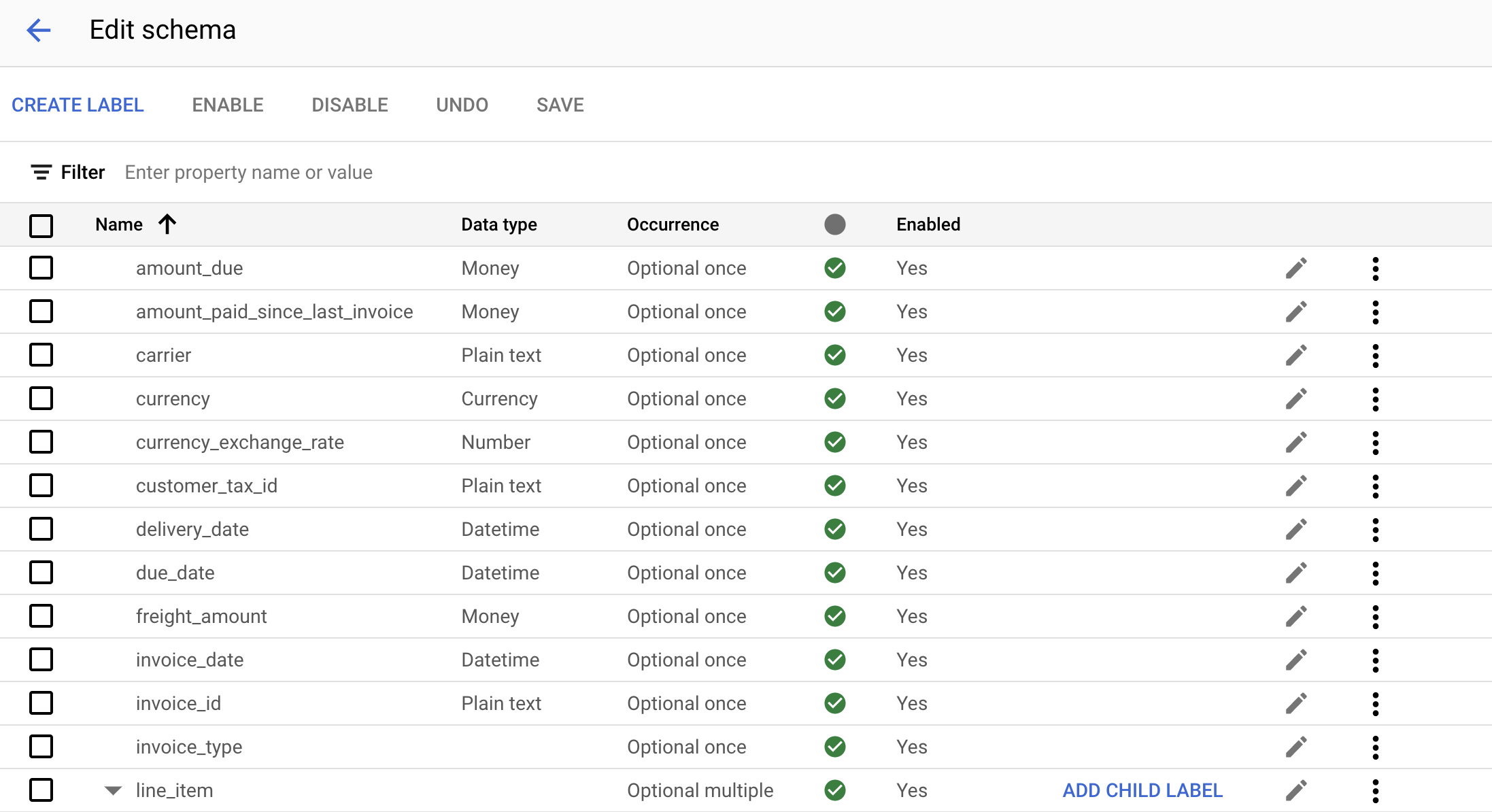Open more options for invoice_date
1492x812 pixels.
(x=1376, y=660)
